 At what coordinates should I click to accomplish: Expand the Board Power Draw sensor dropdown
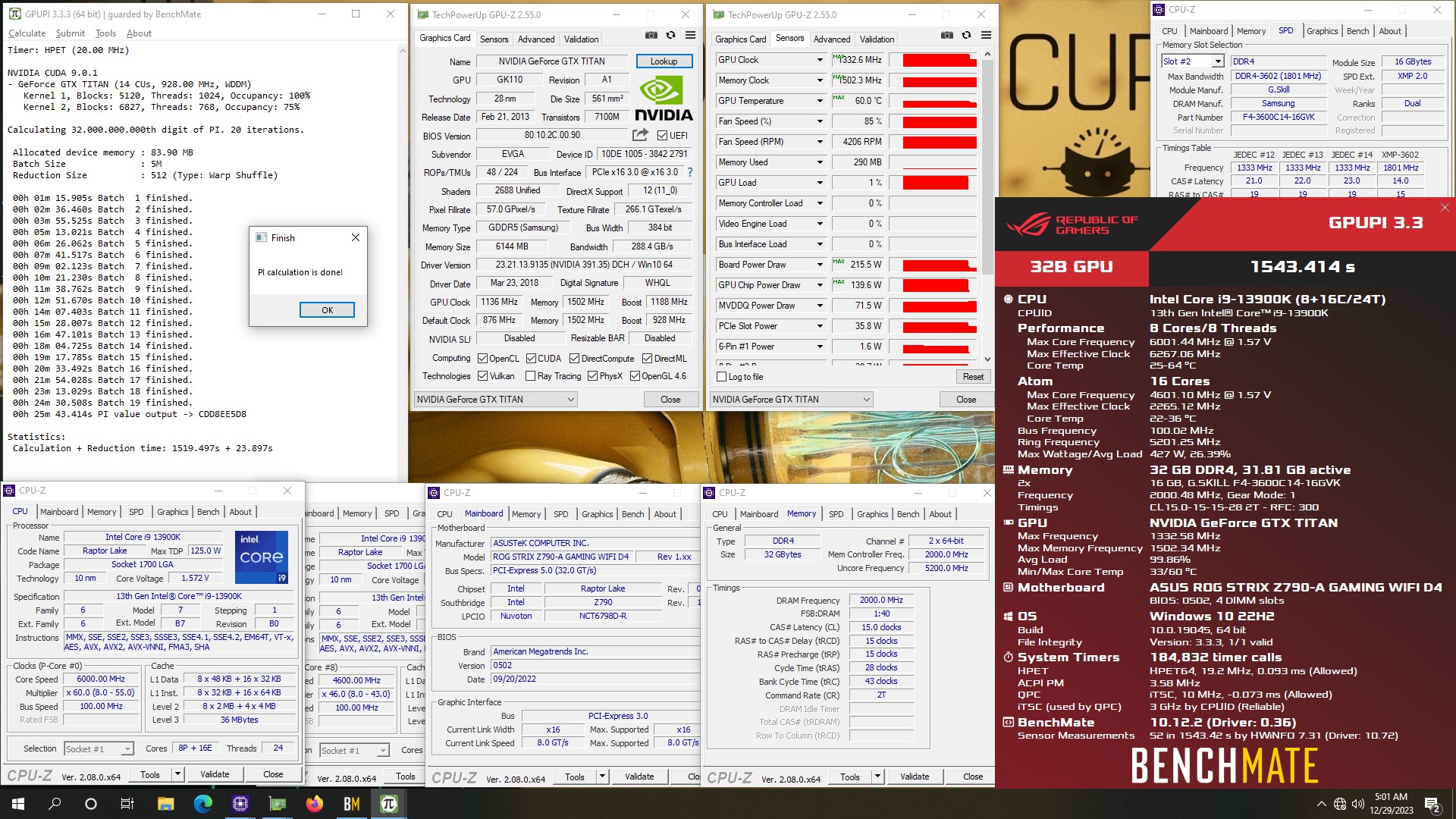[820, 265]
